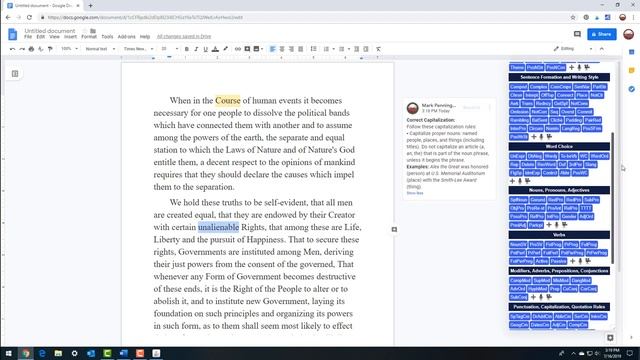Click microphone icon in Word Choice section

520,181
